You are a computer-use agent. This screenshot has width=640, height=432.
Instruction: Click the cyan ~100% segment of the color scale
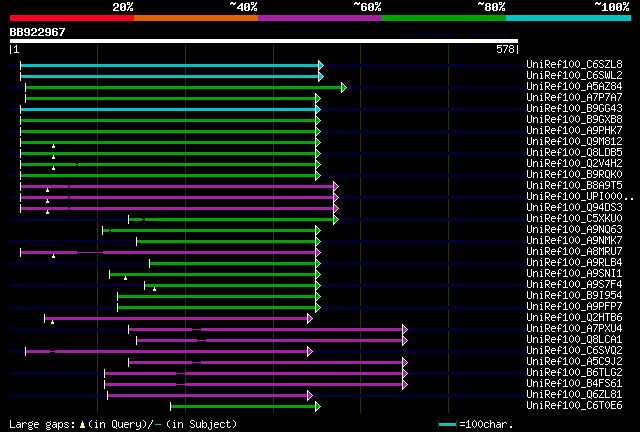(569, 18)
